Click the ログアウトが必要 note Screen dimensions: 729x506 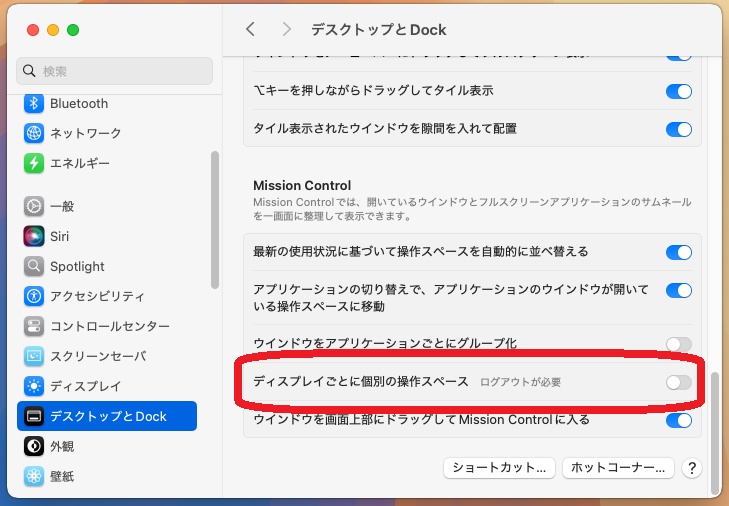[520, 382]
